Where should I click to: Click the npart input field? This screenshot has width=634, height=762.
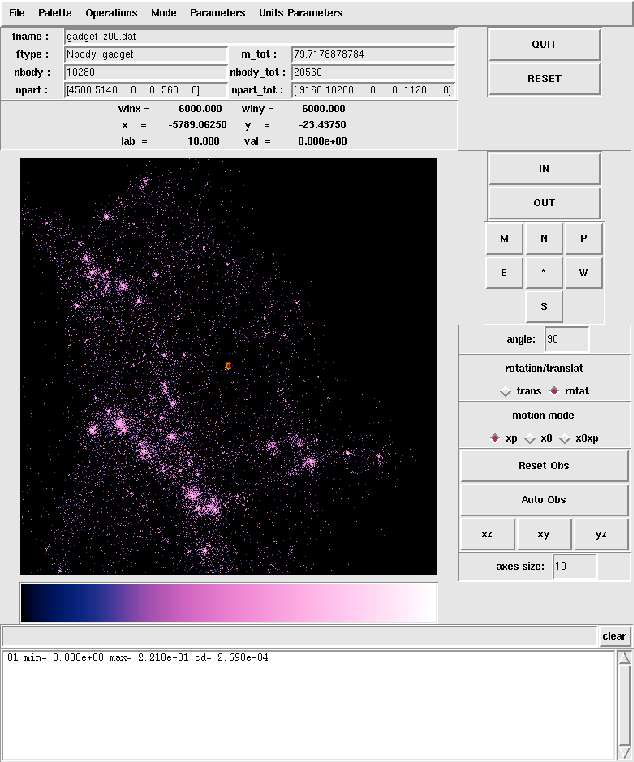[x=146, y=90]
